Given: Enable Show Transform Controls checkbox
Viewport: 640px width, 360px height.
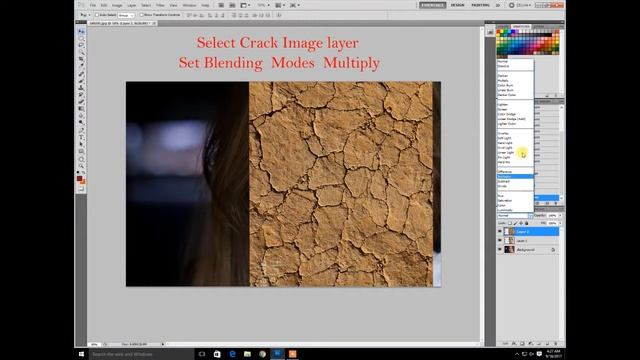Looking at the screenshot, I should pyautogui.click(x=142, y=15).
